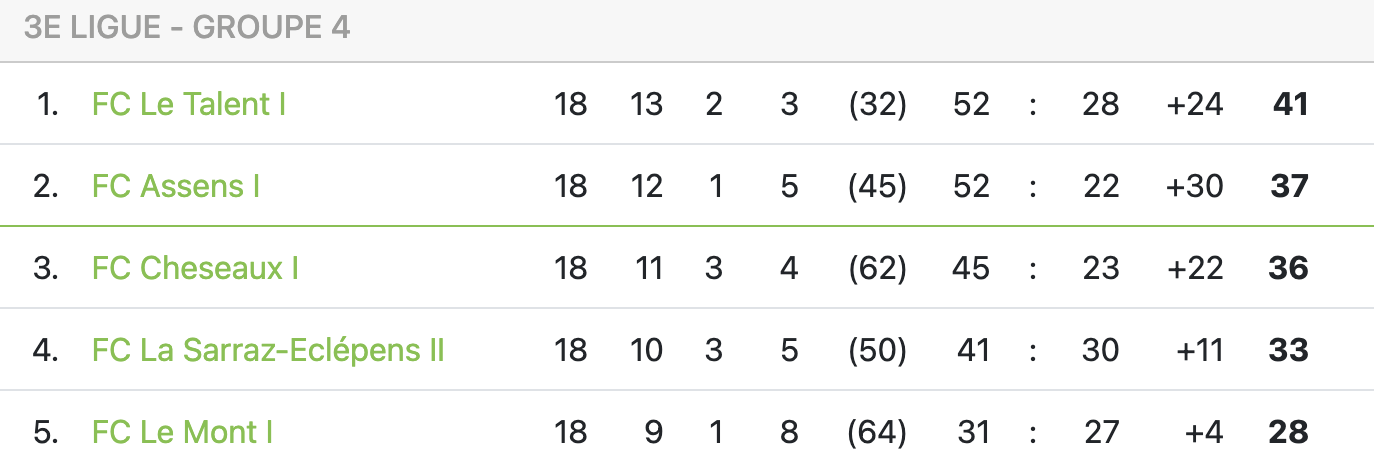Screen dimensions: 1374x466
Task: Select the bold 33 points value
Action: tap(1288, 350)
